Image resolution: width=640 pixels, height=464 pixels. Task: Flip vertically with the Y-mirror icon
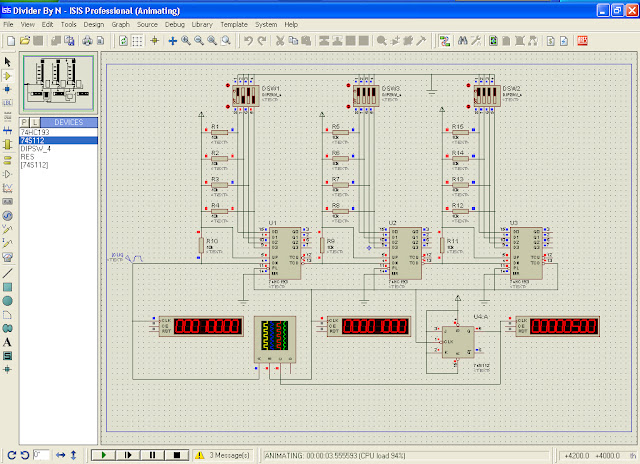coord(73,455)
